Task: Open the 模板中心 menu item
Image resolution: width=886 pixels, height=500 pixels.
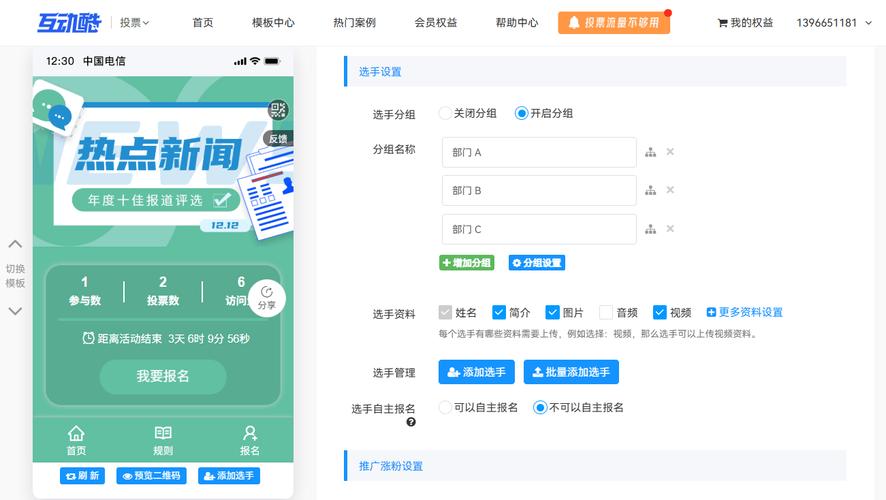Action: tap(273, 22)
